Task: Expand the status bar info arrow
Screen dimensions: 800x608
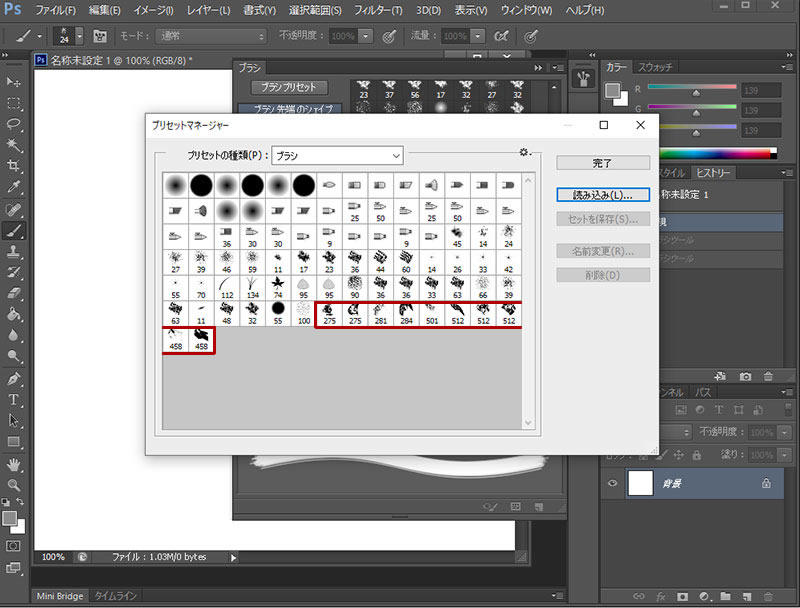Action: [x=233, y=558]
